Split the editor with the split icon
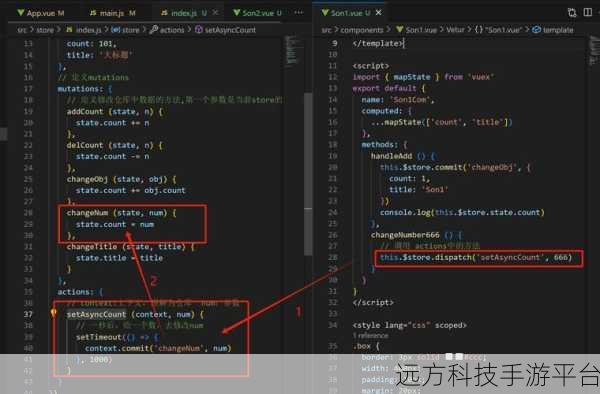 (x=588, y=12)
